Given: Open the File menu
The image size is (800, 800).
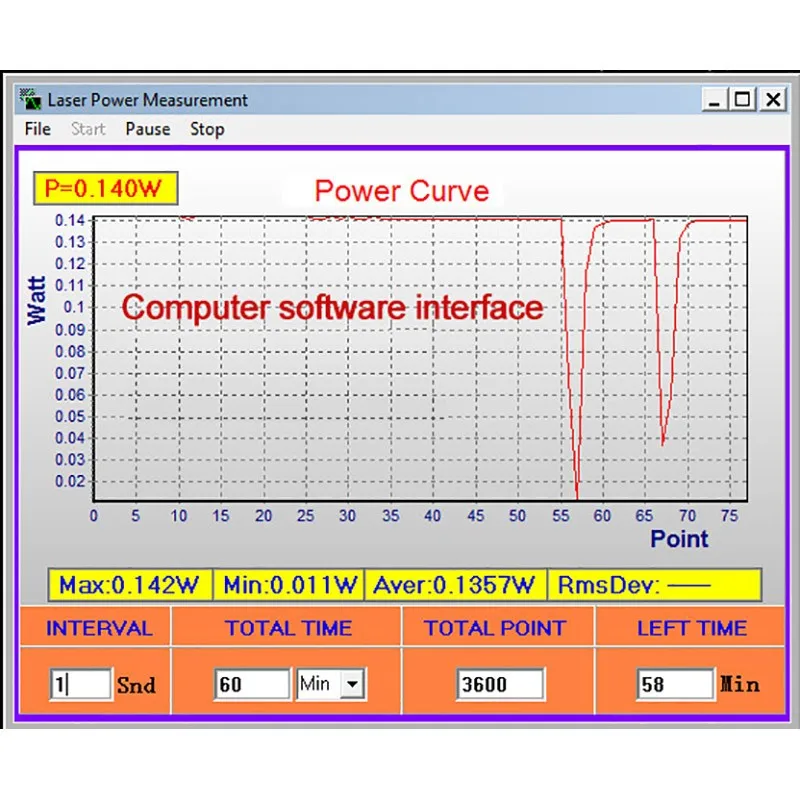Looking at the screenshot, I should 38,129.
